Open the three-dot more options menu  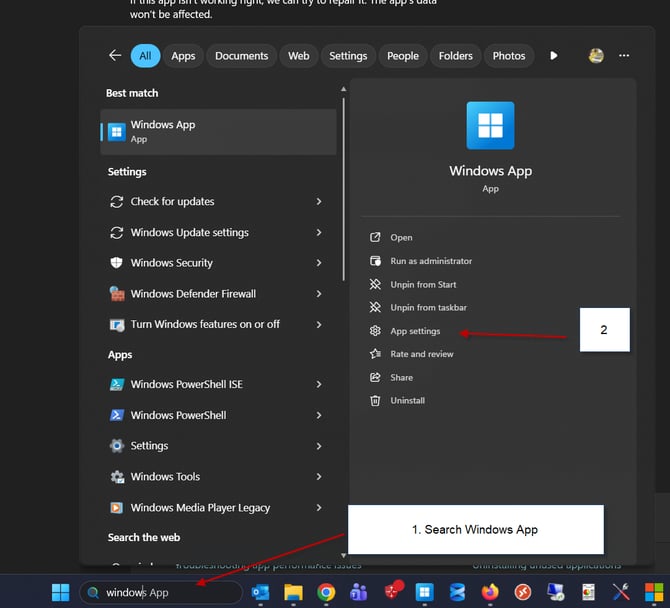624,56
